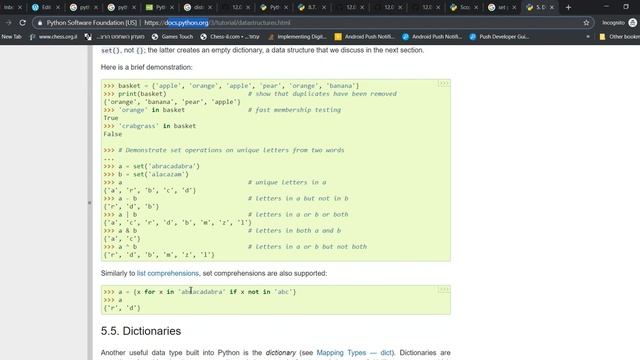Open the 'New Tab' bookmark
The width and height of the screenshot is (640, 360).
11,37
